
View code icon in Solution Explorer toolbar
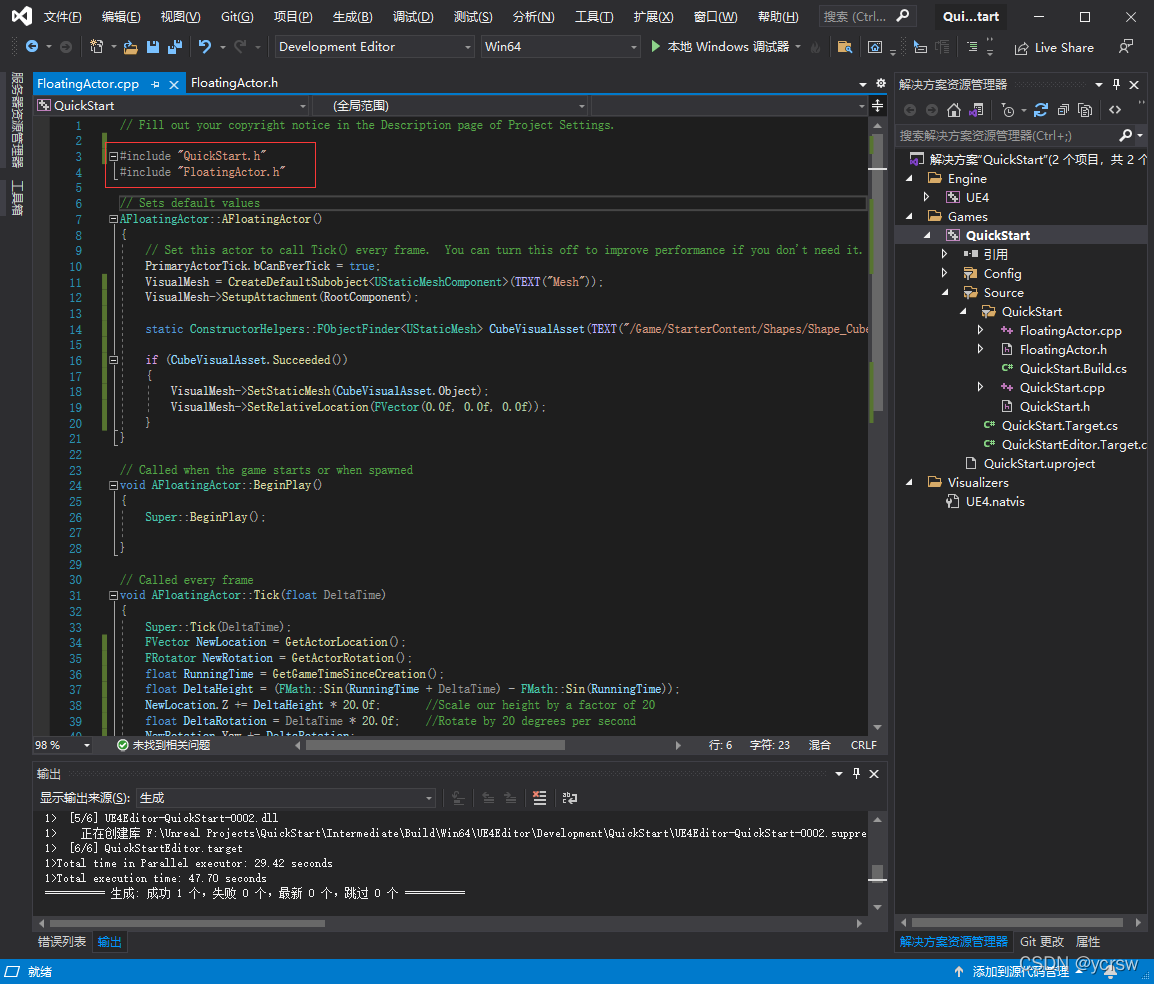click(1115, 110)
